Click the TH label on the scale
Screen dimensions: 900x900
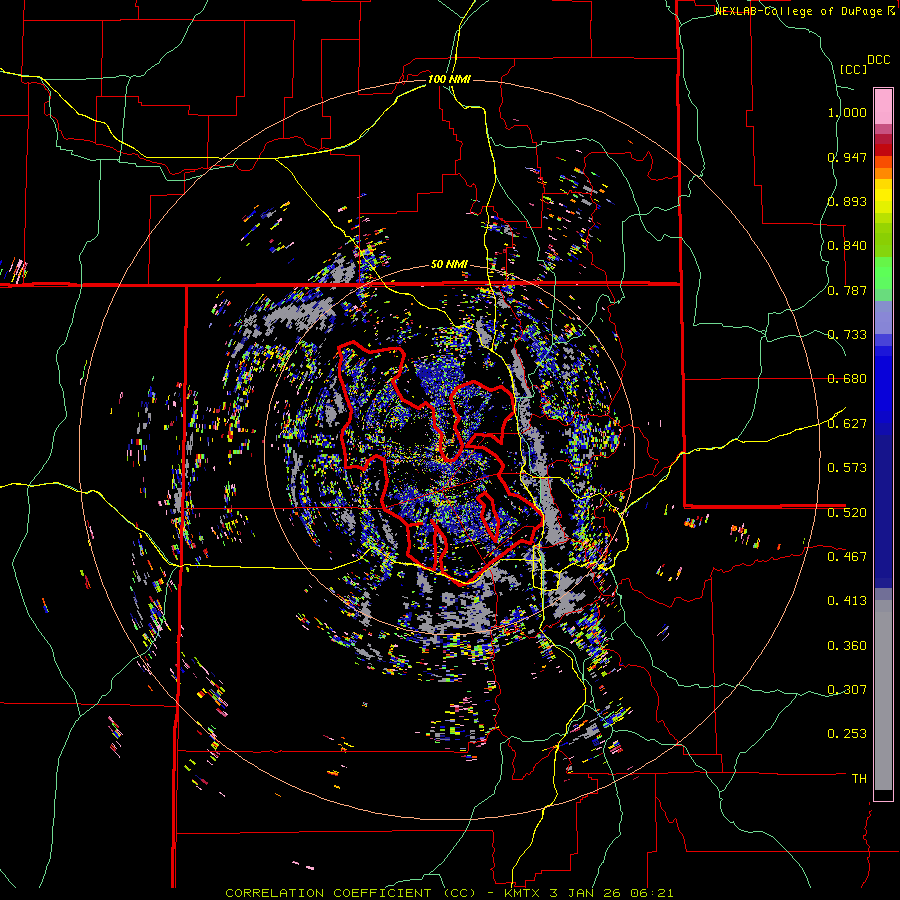(859, 779)
